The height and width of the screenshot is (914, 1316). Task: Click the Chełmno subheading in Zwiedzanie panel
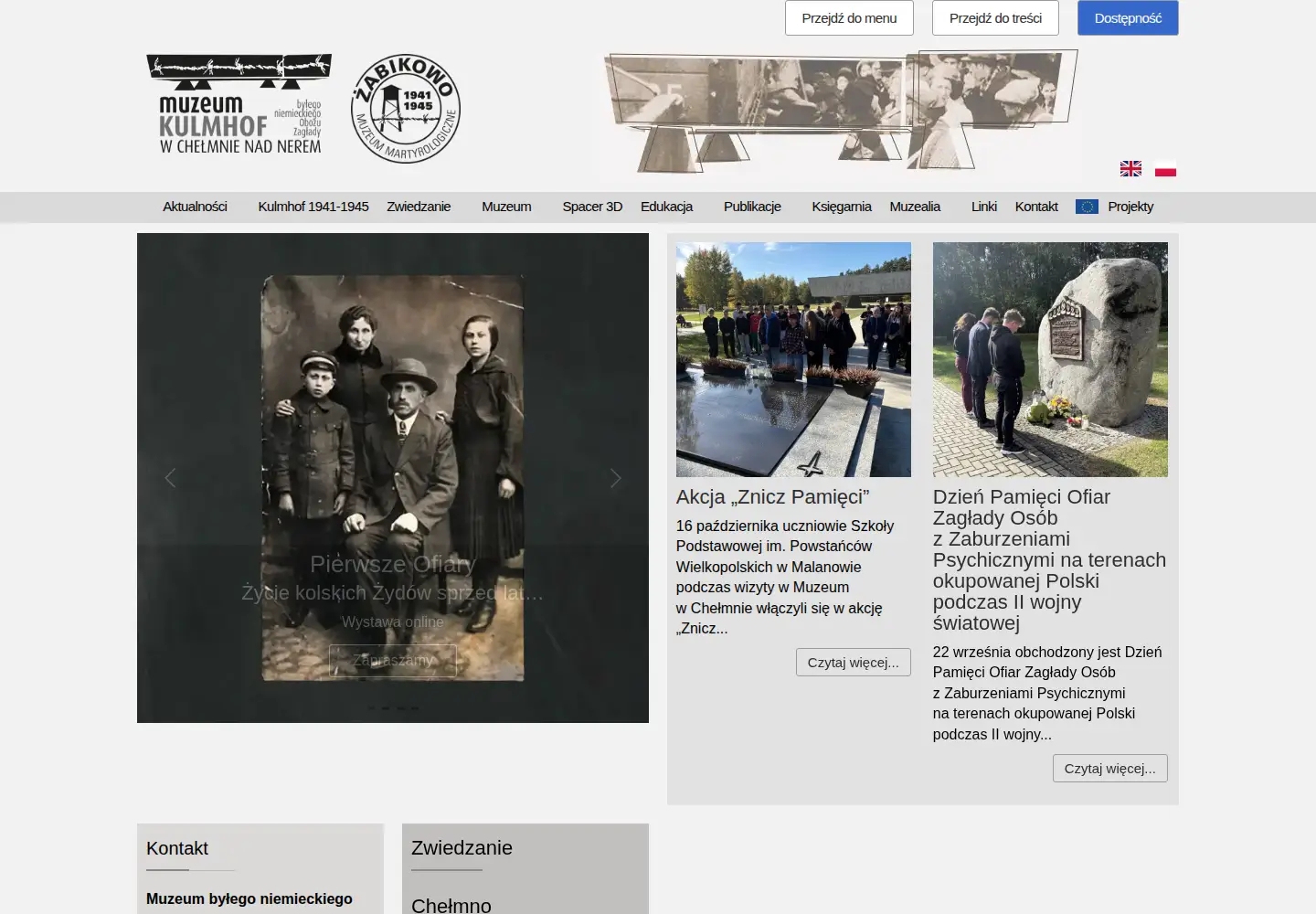[451, 906]
